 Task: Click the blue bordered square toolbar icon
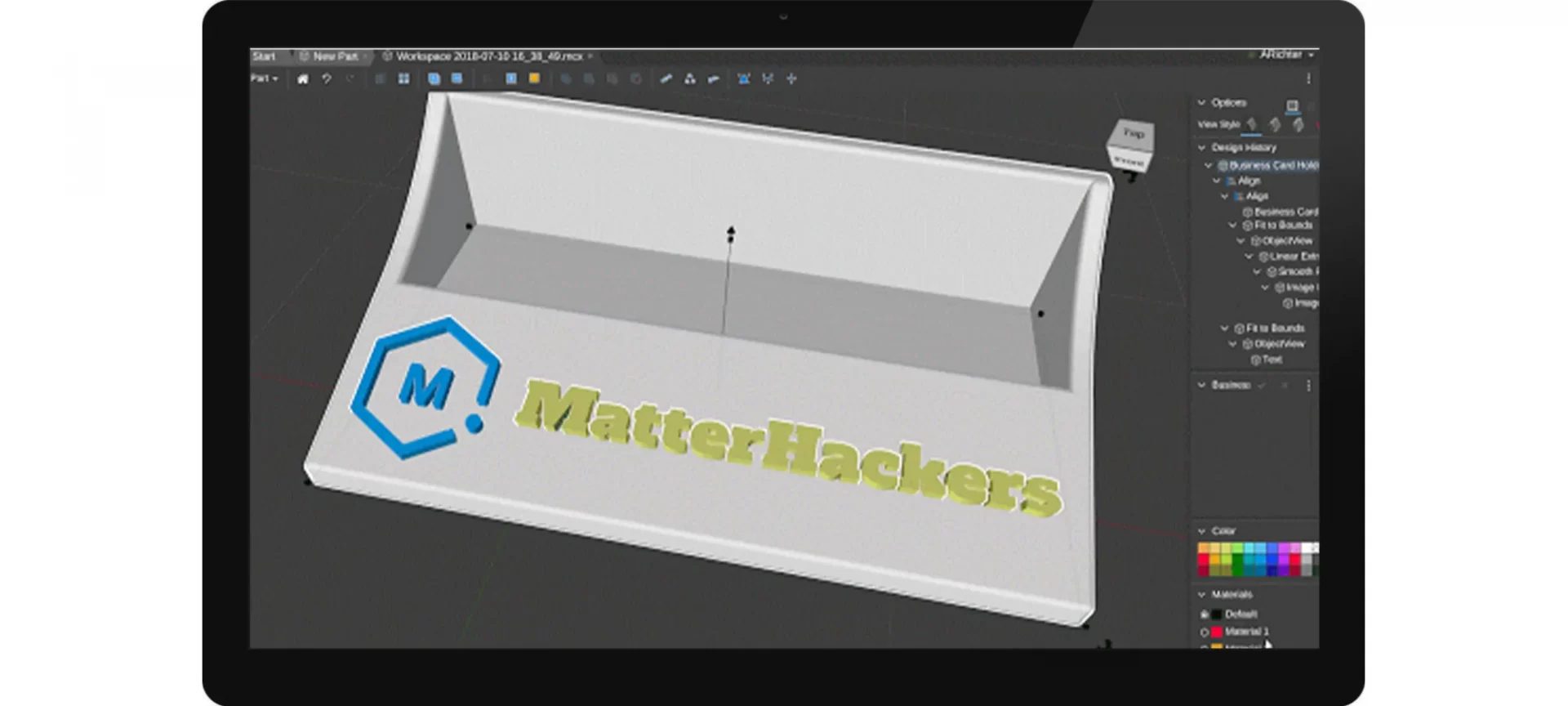[x=511, y=78]
